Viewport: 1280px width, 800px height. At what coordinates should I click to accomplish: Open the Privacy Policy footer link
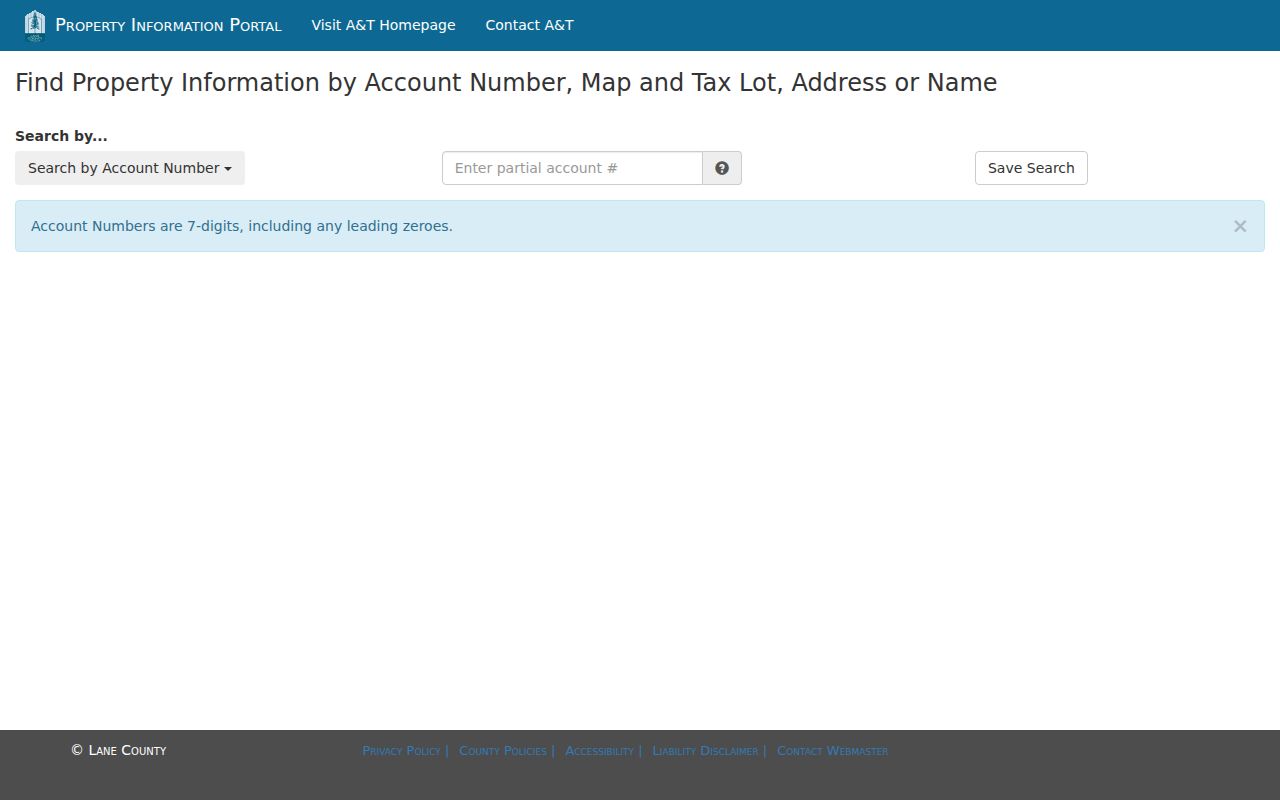pos(401,751)
